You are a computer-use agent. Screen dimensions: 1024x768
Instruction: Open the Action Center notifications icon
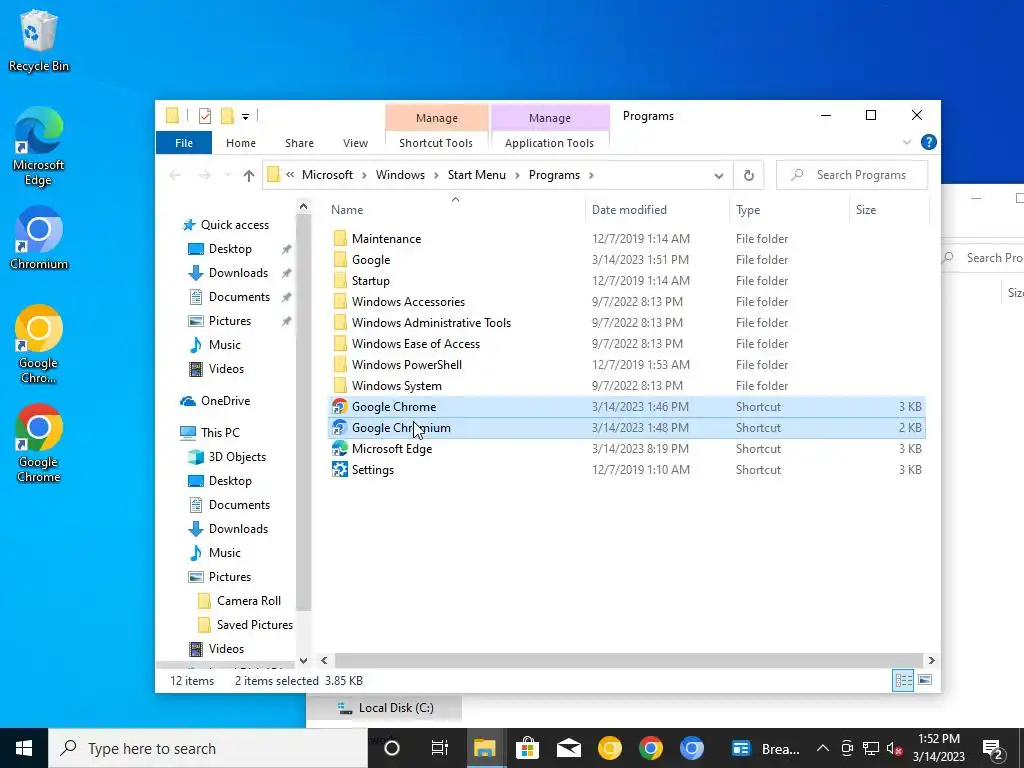coord(993,749)
